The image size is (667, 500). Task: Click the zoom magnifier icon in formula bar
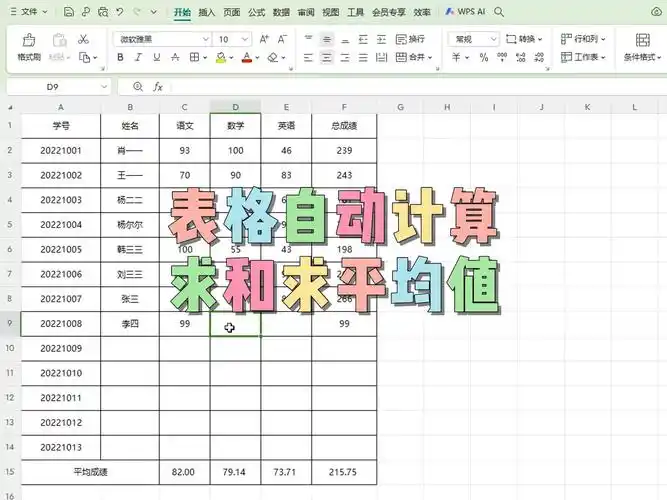tap(138, 87)
